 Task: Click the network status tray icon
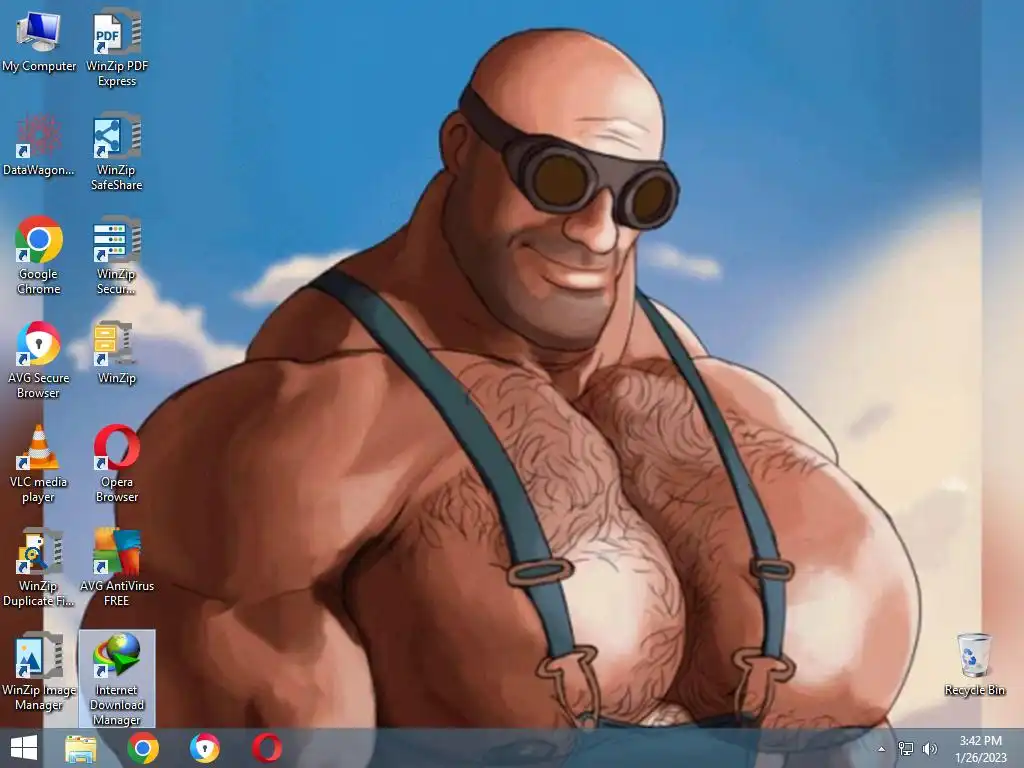click(x=906, y=749)
